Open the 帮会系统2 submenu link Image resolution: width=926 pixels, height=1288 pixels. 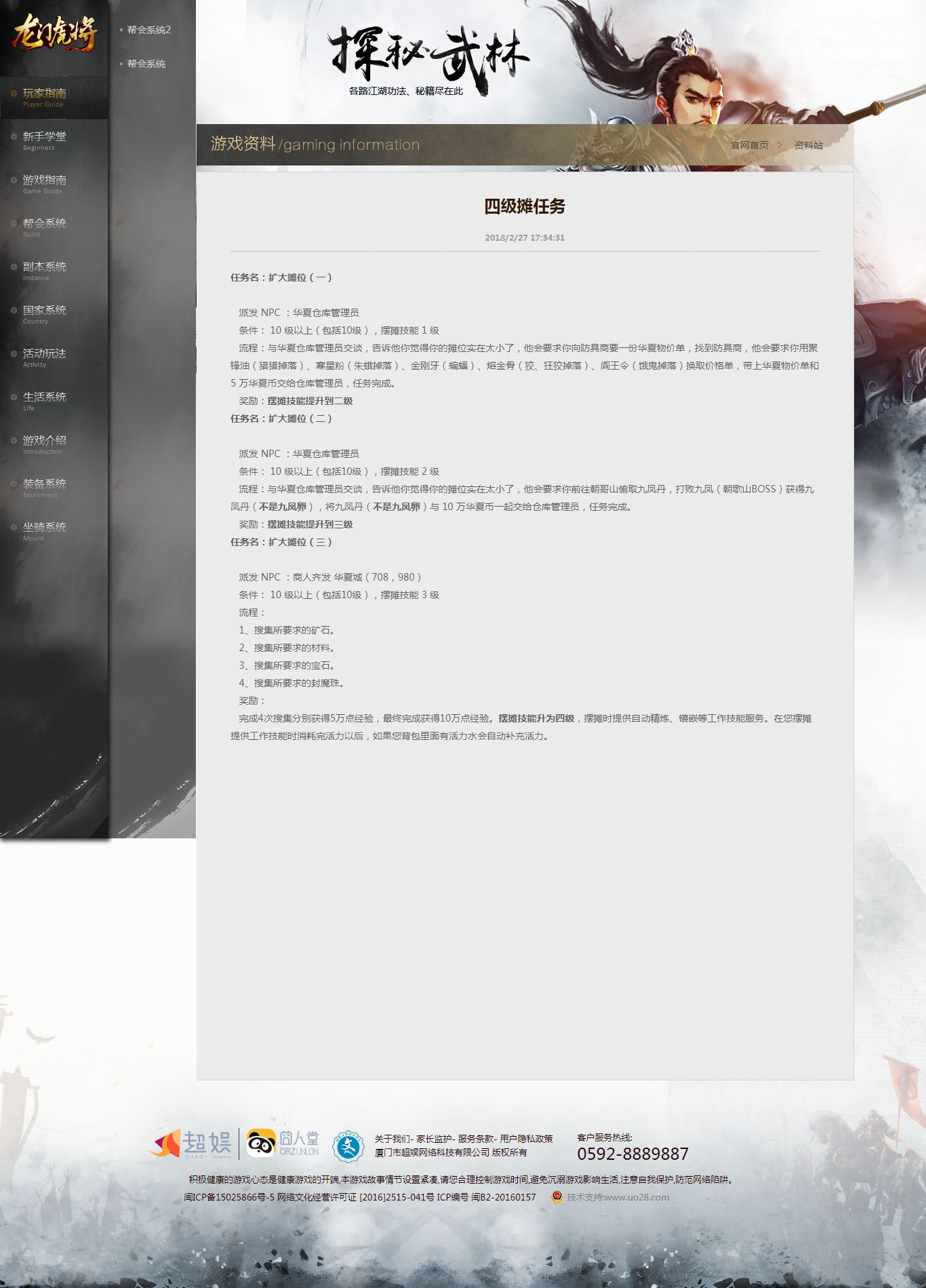coord(149,30)
